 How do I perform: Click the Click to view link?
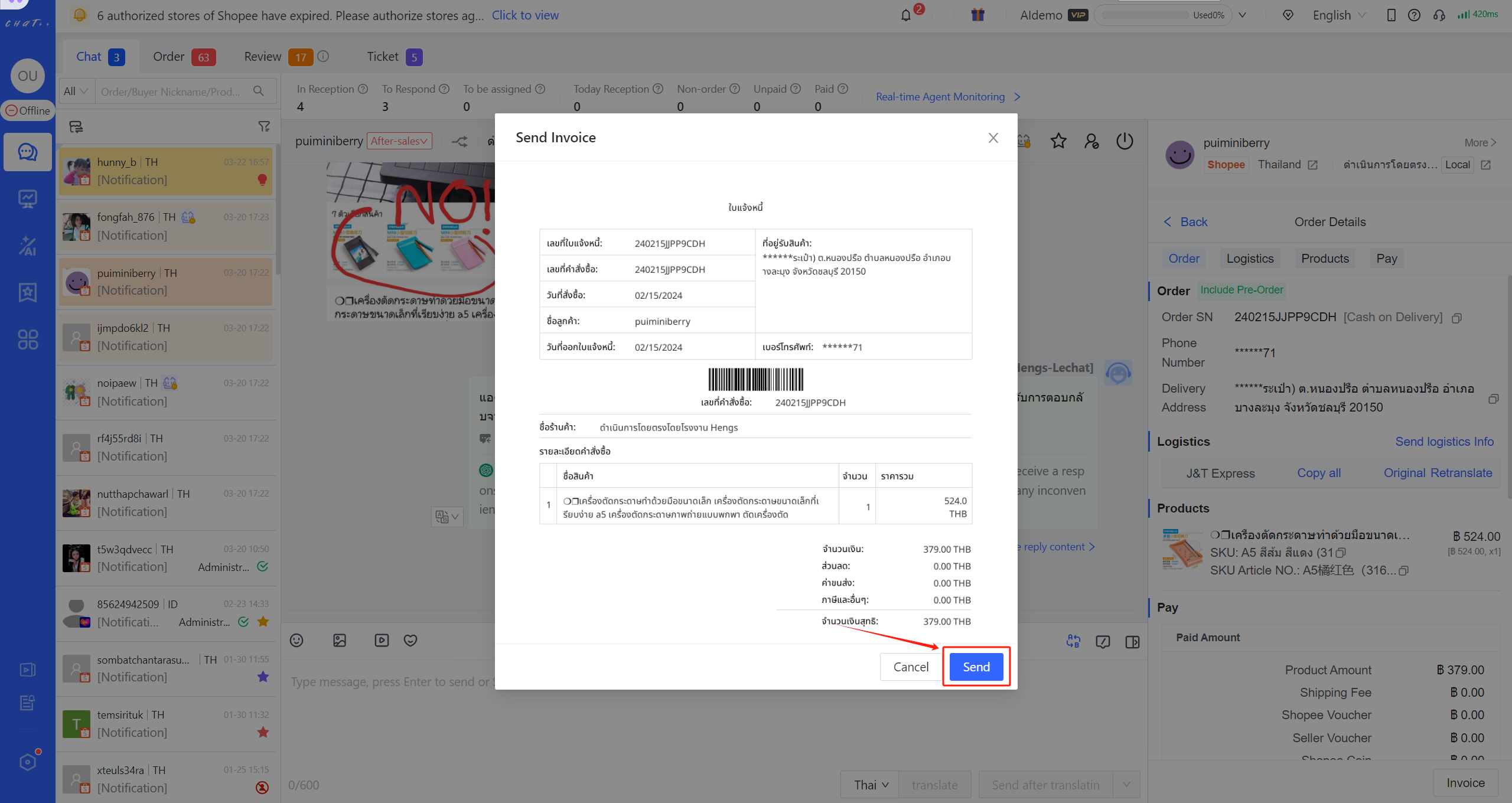525,15
